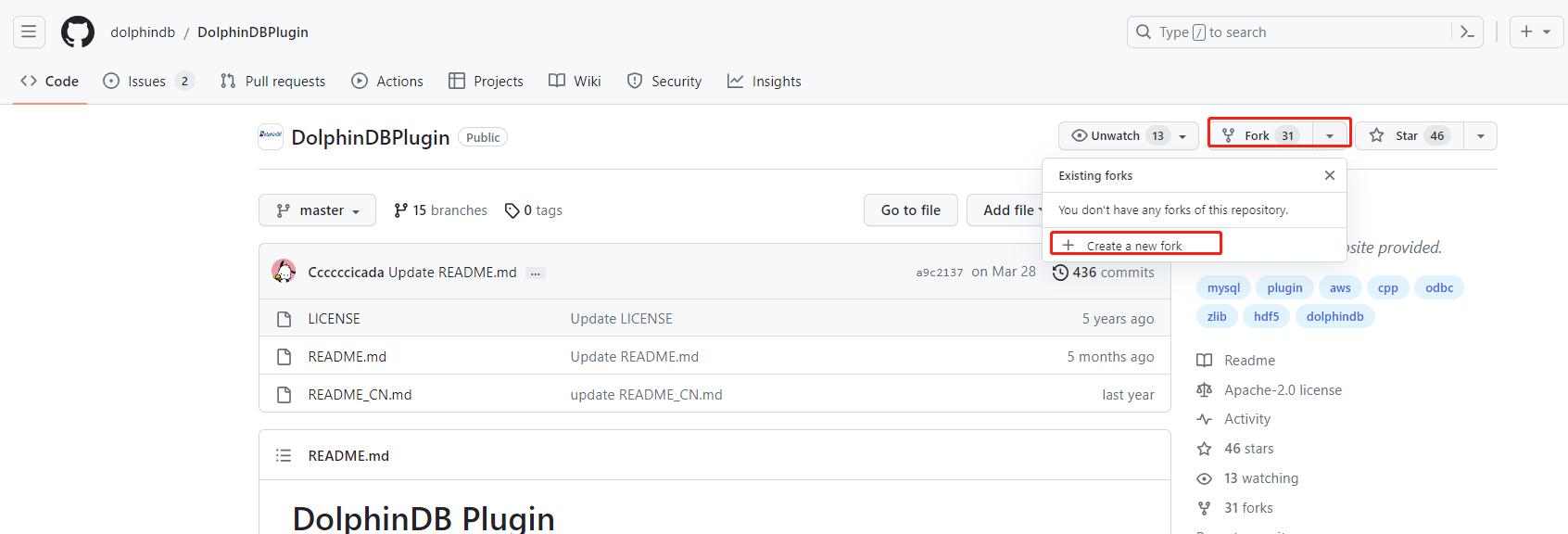Select the Code tab

pos(50,81)
